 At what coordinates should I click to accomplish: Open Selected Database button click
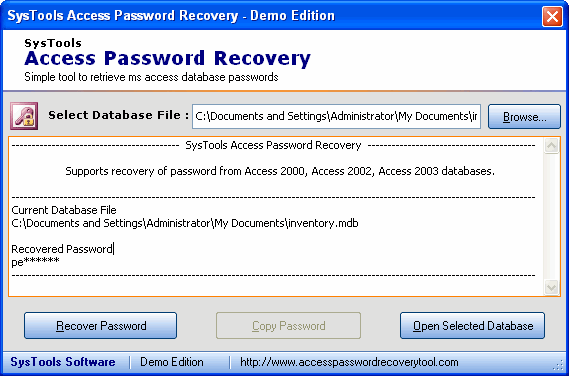[x=472, y=326]
